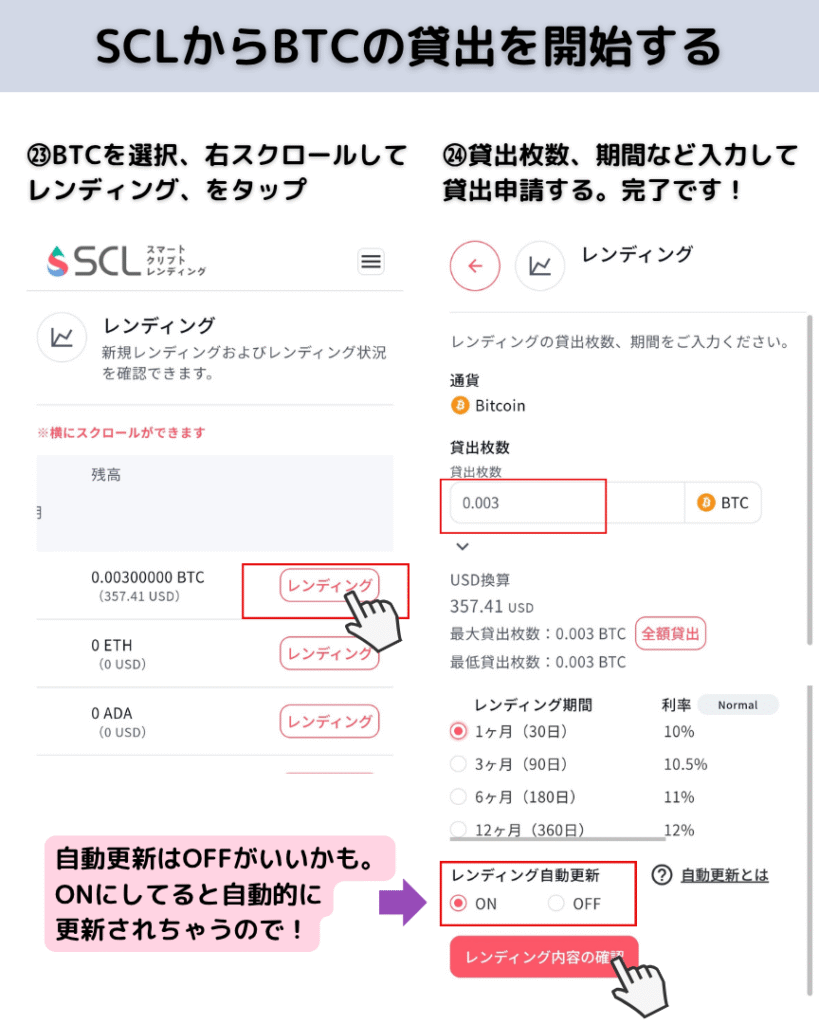Select the 1ヶ月(30日) lending period
The image size is (819, 1024).
(458, 731)
